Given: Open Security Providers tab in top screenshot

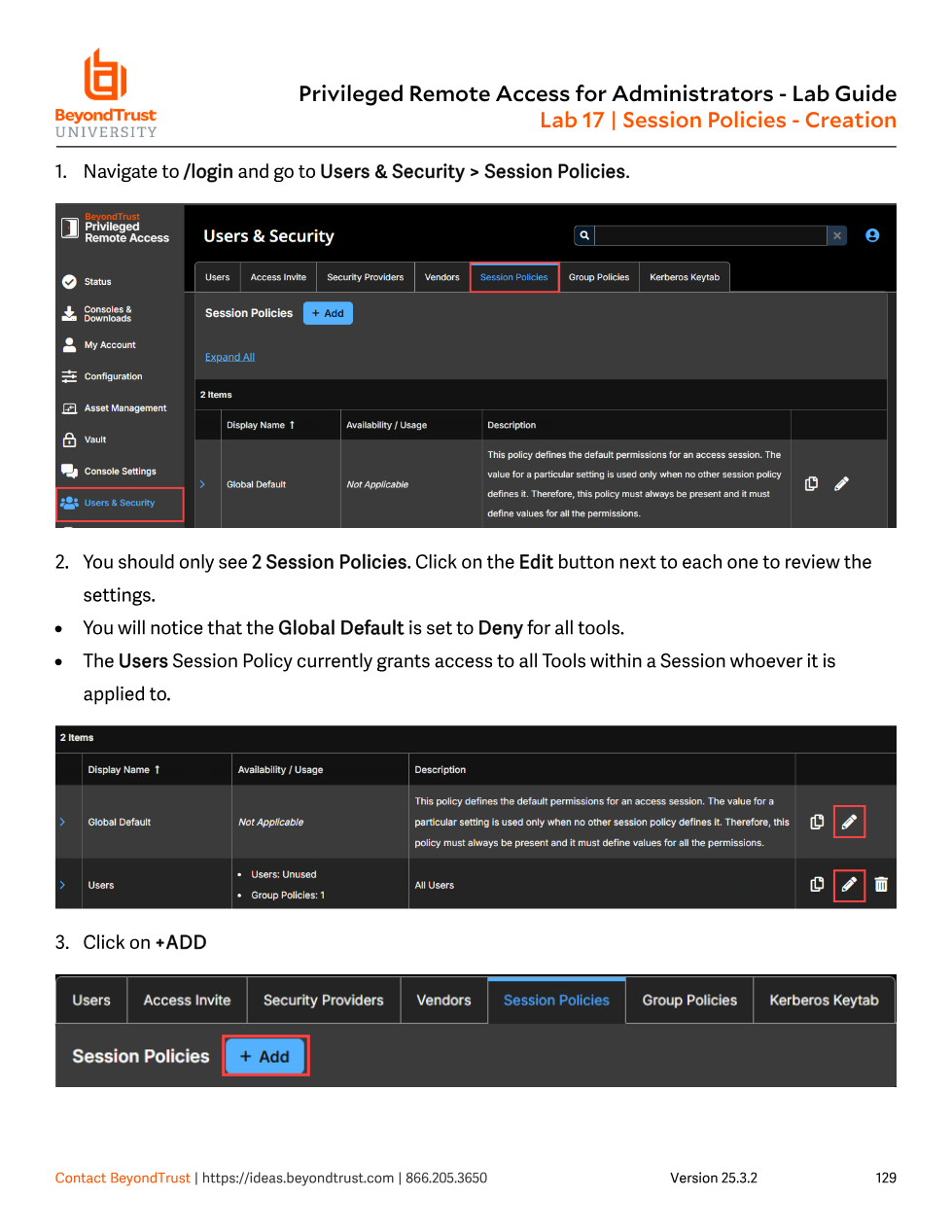Looking at the screenshot, I should point(366,277).
